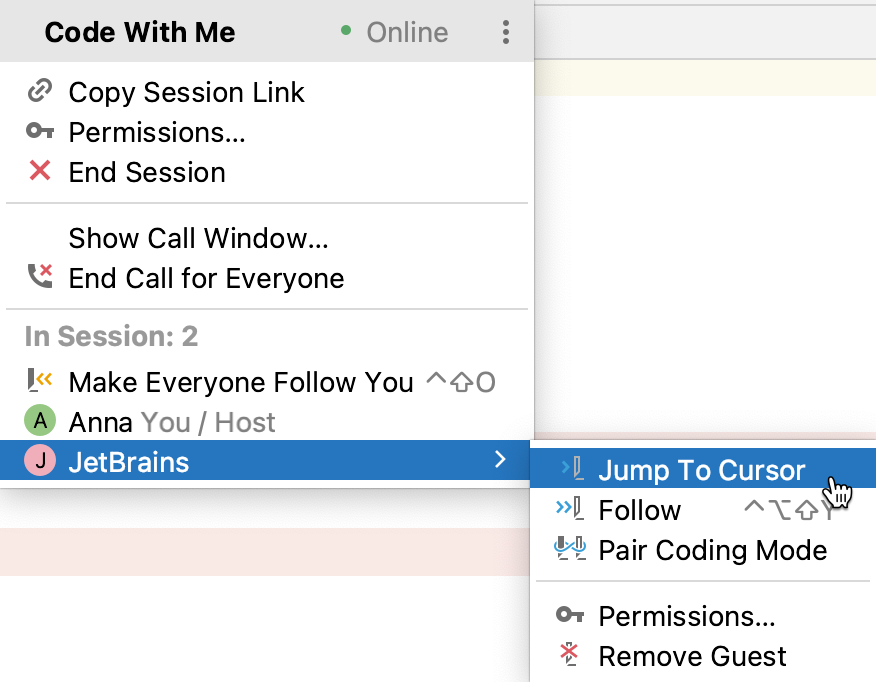This screenshot has width=876, height=682.
Task: Click End Session option
Action: (147, 172)
